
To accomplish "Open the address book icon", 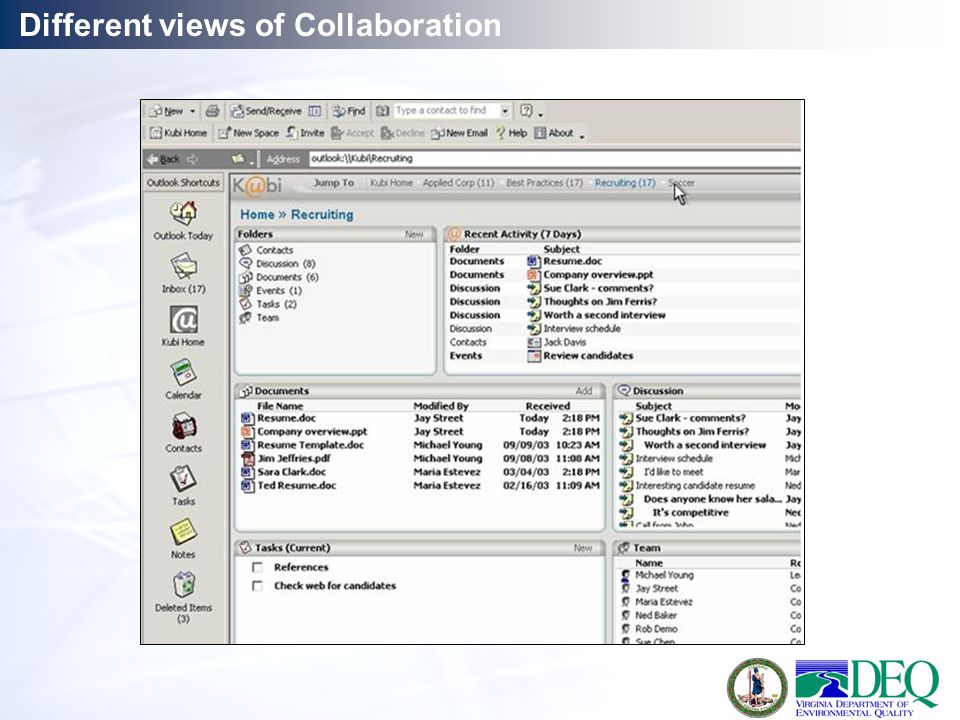I will (x=383, y=111).
